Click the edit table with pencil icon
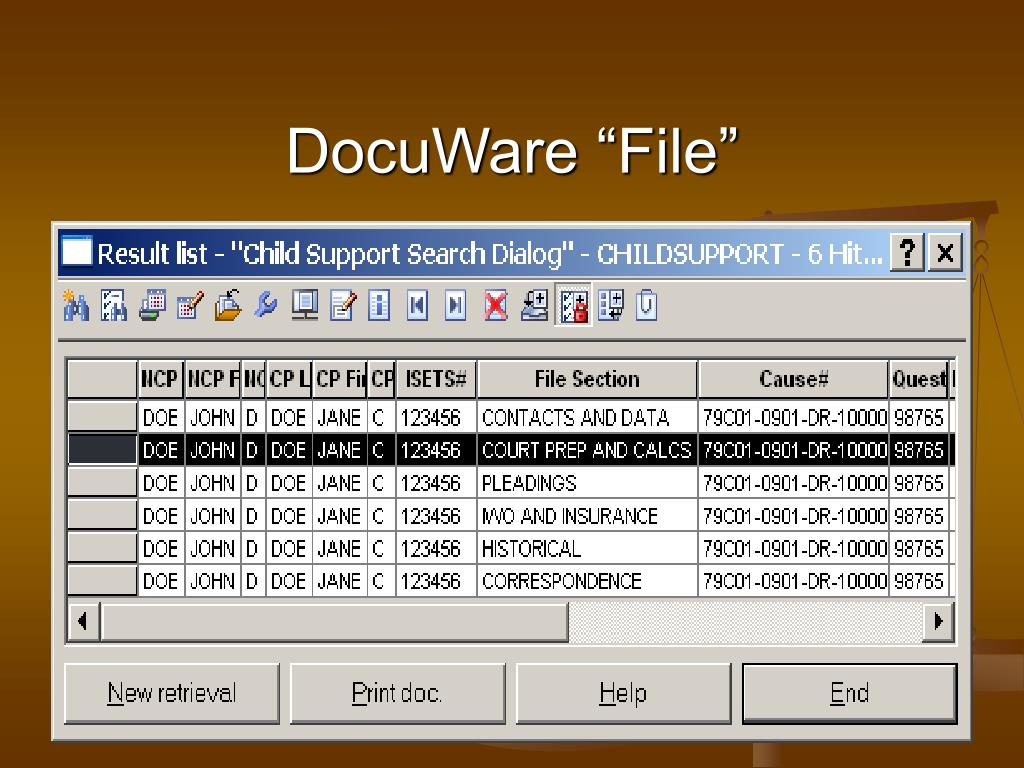Image resolution: width=1024 pixels, height=768 pixels. [190, 305]
